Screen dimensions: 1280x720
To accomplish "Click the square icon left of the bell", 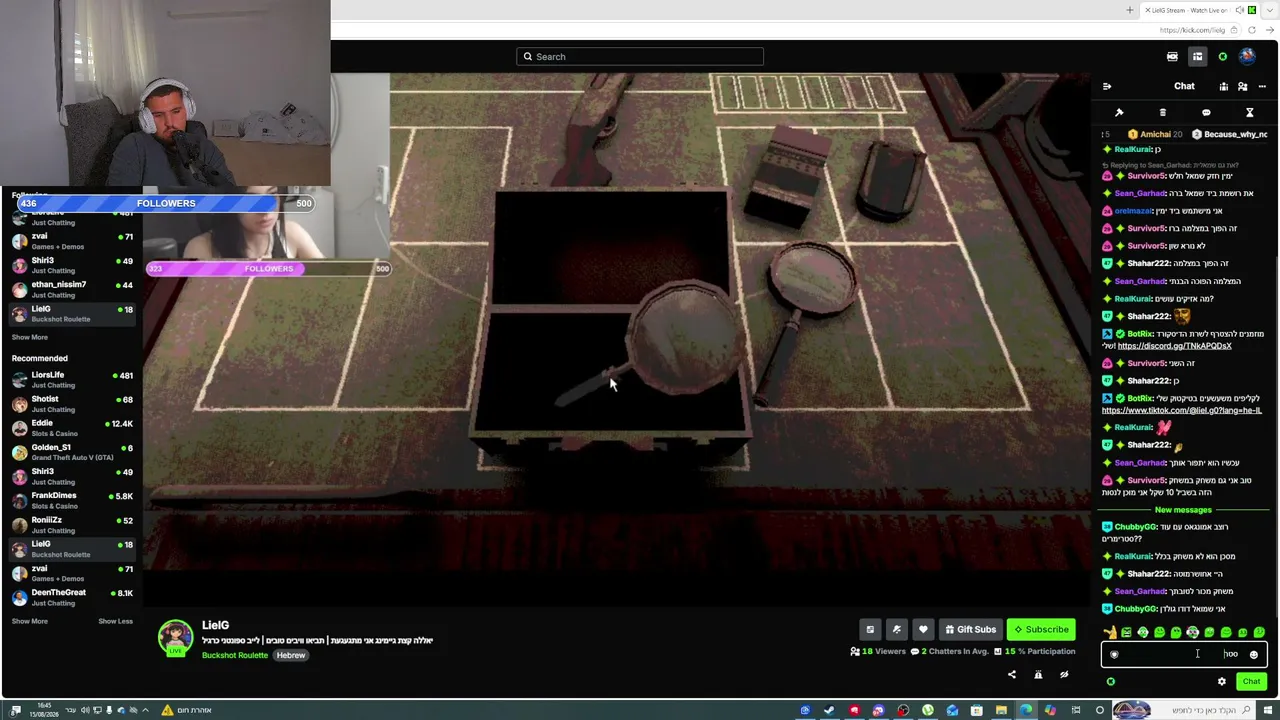I will pyautogui.click(x=870, y=629).
